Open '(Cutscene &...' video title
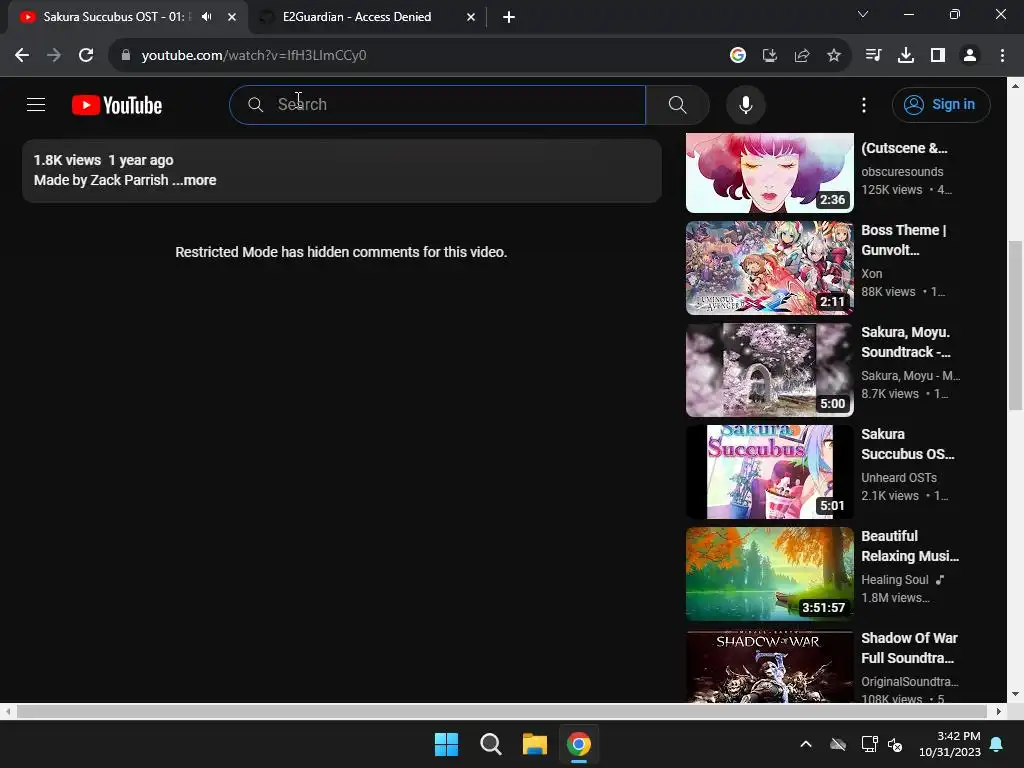The height and width of the screenshot is (768, 1024). tap(904, 148)
